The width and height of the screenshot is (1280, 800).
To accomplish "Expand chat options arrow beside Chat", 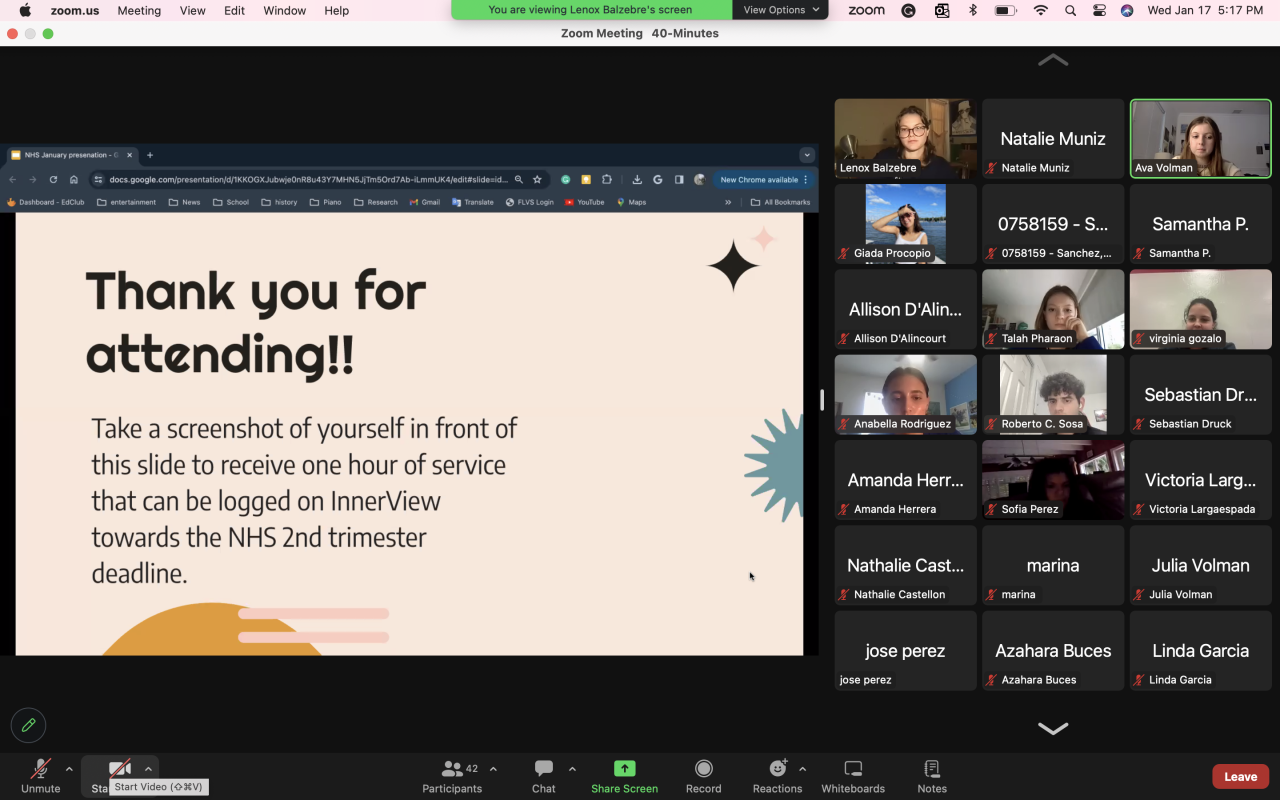I will pos(572,769).
